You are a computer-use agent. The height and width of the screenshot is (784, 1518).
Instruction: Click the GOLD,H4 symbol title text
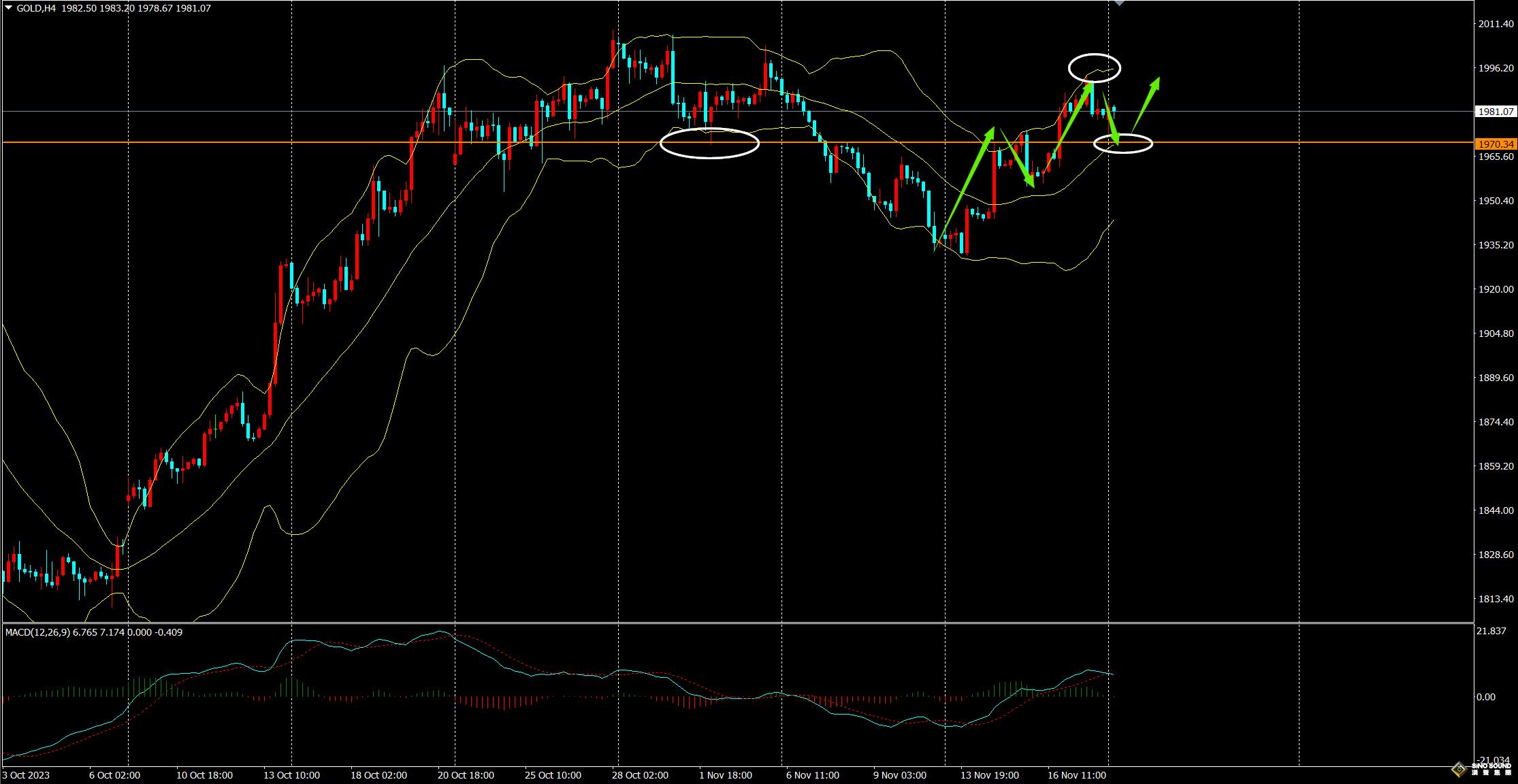click(x=36, y=8)
